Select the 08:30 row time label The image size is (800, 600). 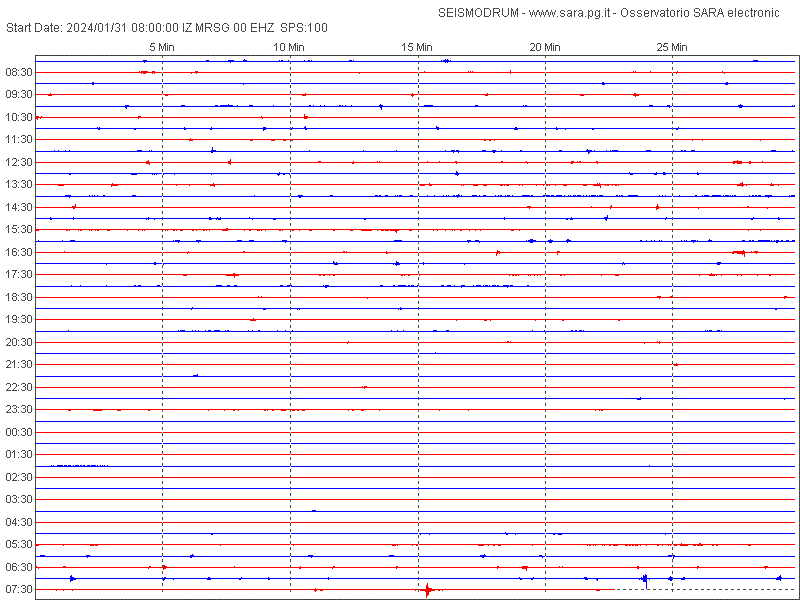(19, 72)
